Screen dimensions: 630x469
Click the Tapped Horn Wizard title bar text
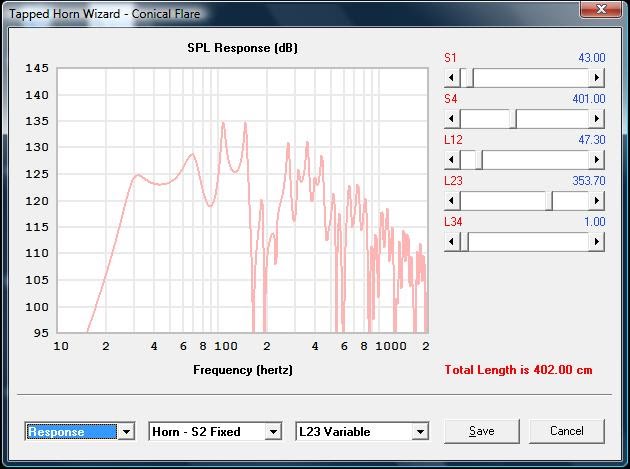point(104,14)
